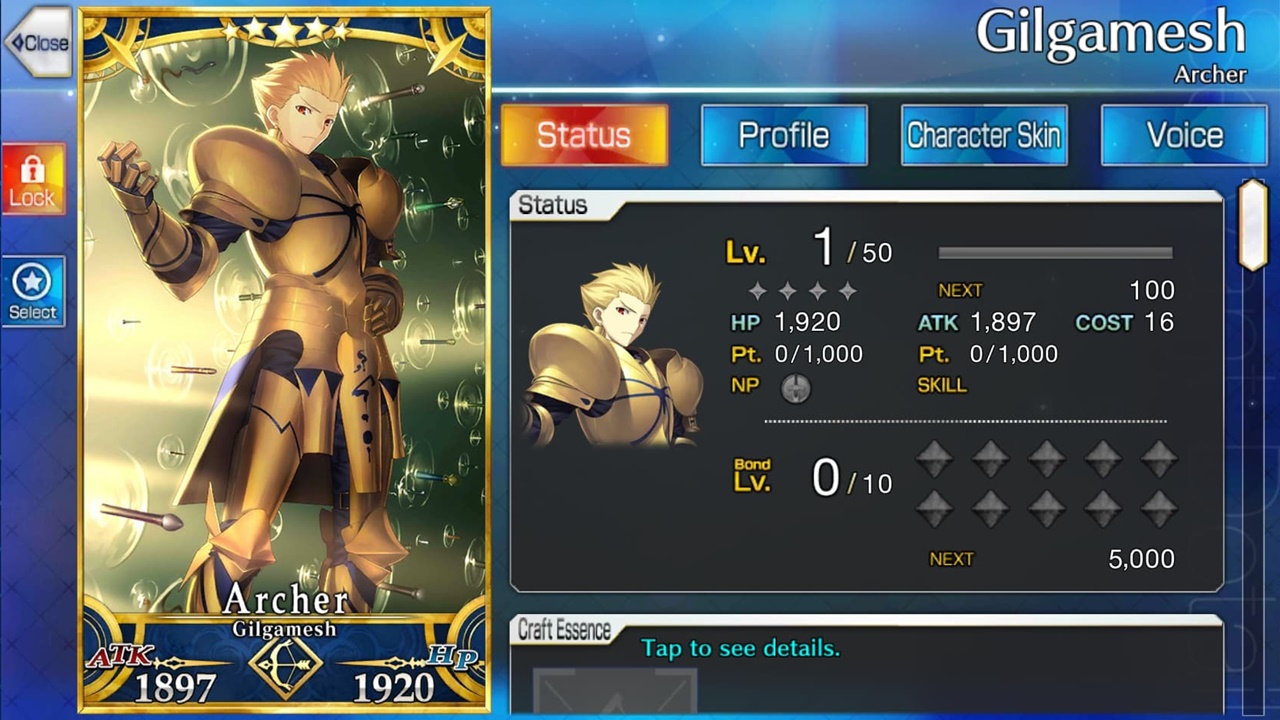
Task: Tap the full Gilgamesh card artwork
Action: (x=285, y=360)
